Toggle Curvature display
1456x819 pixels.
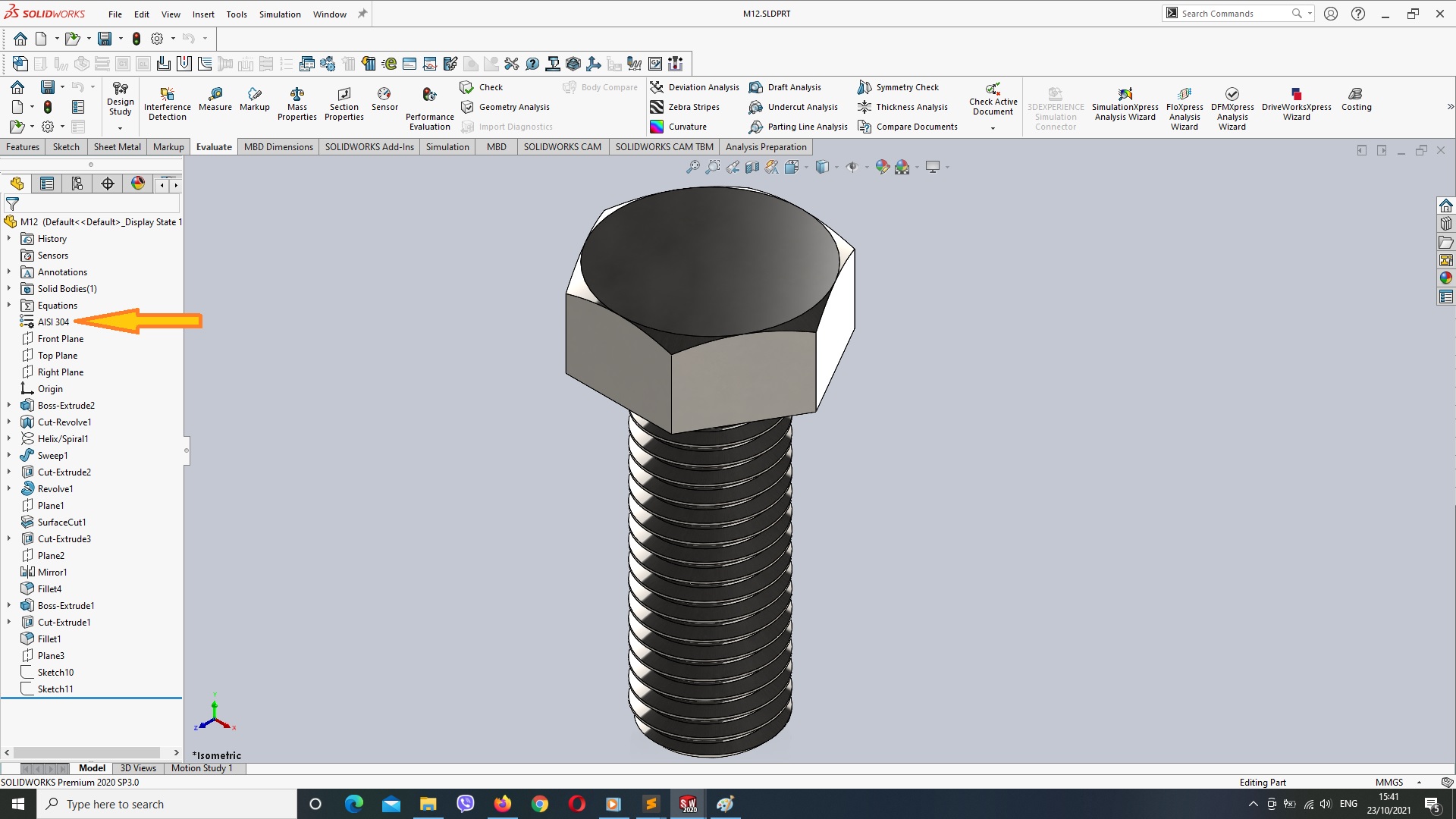[x=679, y=127]
